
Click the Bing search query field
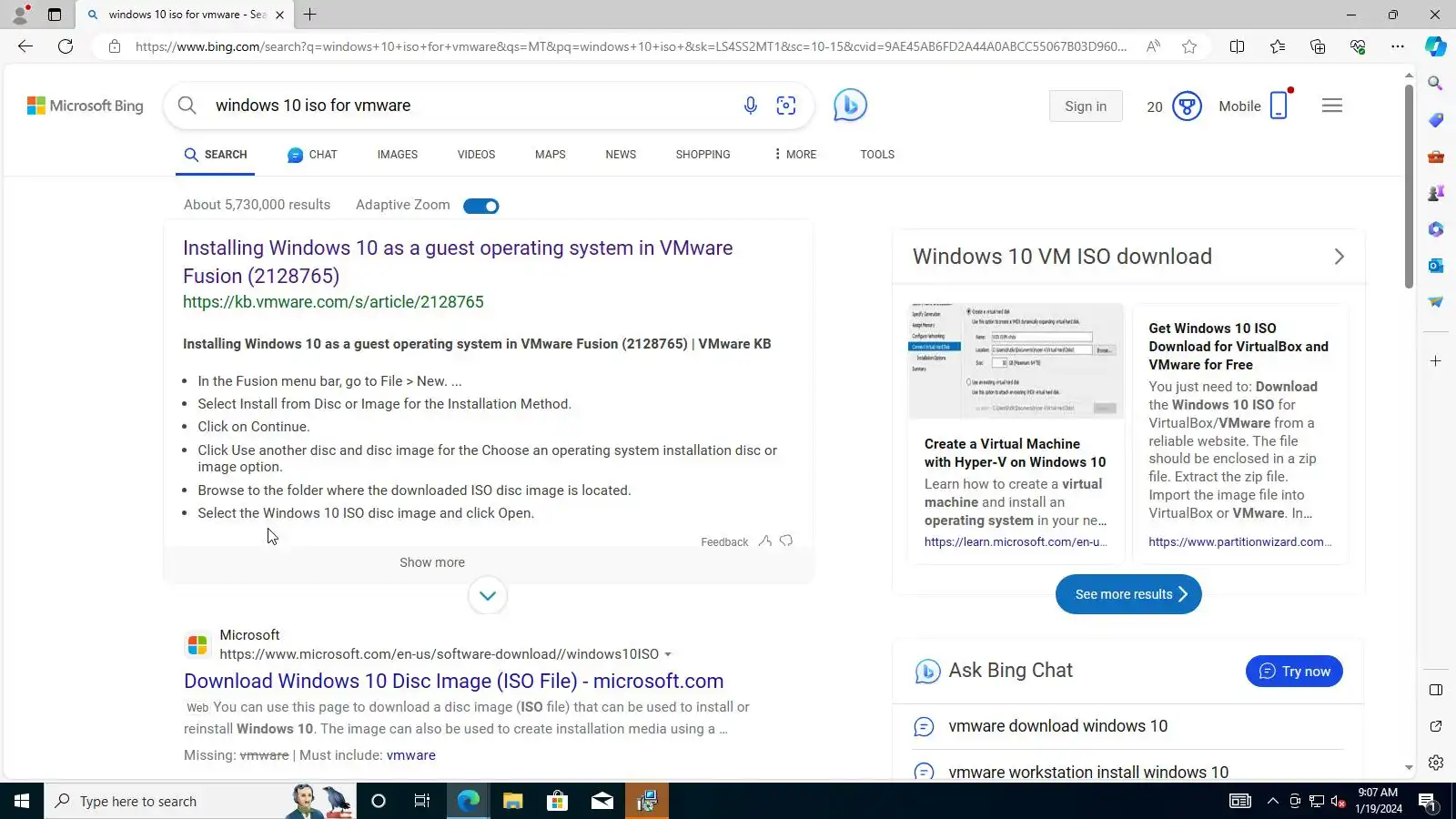[x=473, y=106]
